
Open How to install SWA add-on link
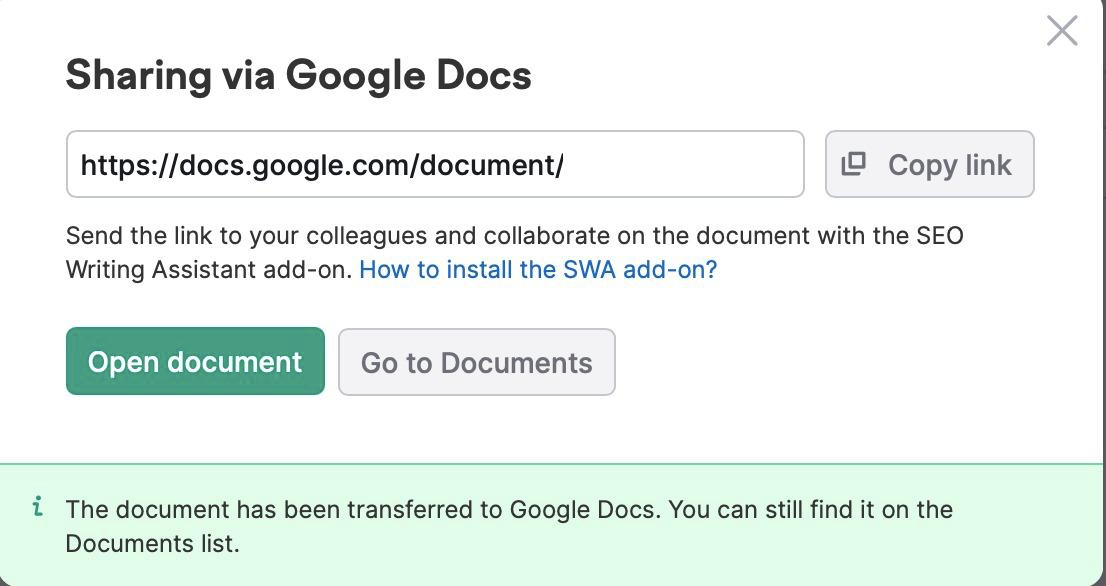click(538, 269)
